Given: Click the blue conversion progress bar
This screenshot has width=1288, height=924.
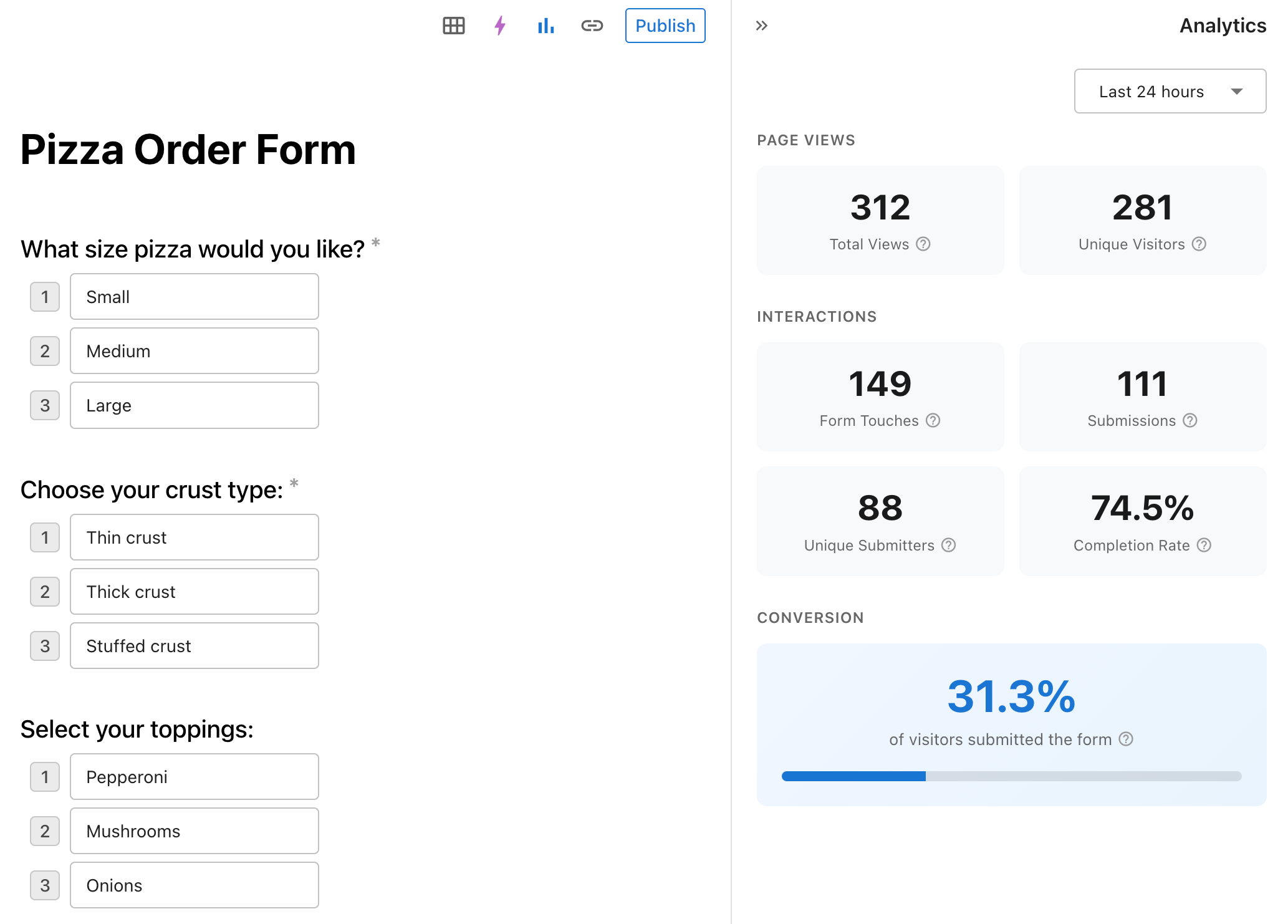Looking at the screenshot, I should (x=854, y=776).
